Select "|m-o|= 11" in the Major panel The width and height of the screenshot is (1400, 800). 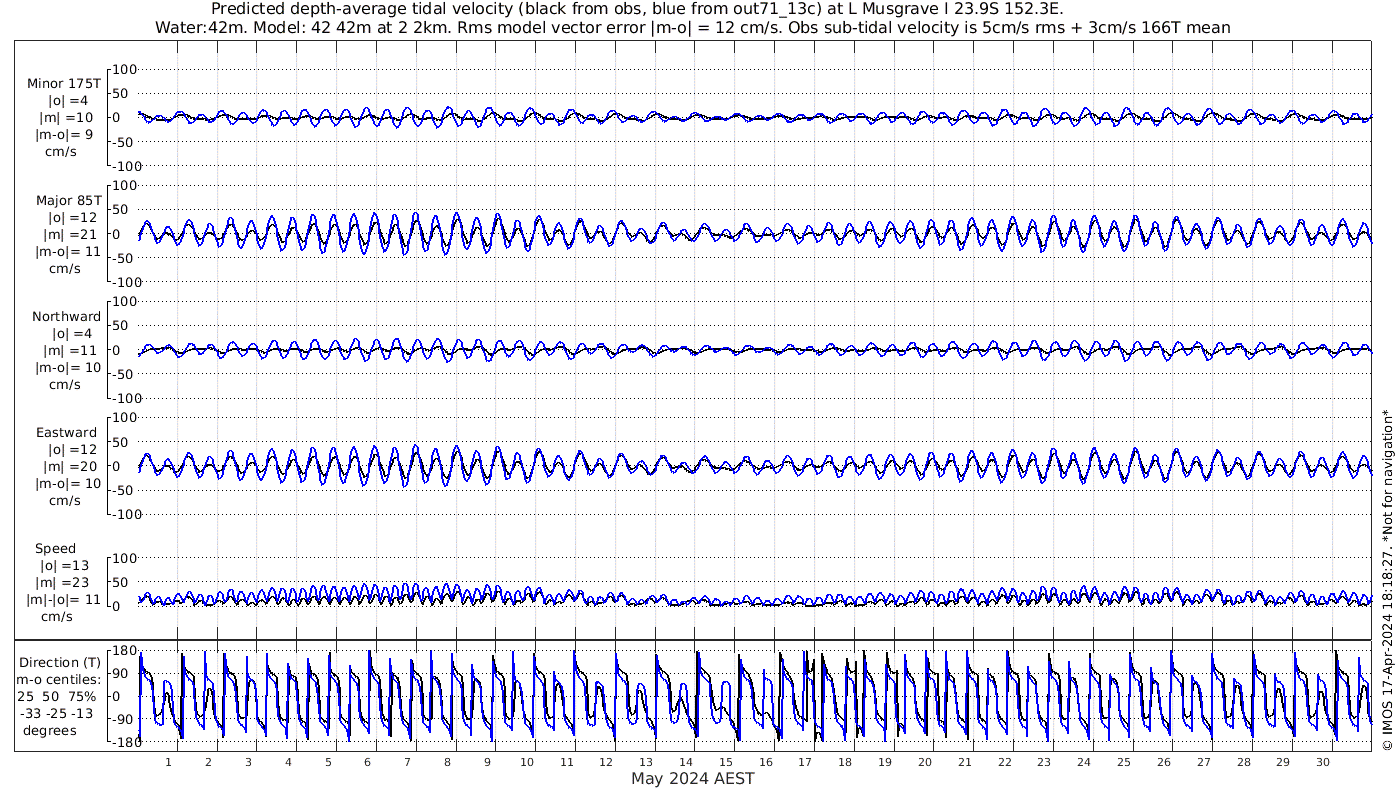coord(66,251)
